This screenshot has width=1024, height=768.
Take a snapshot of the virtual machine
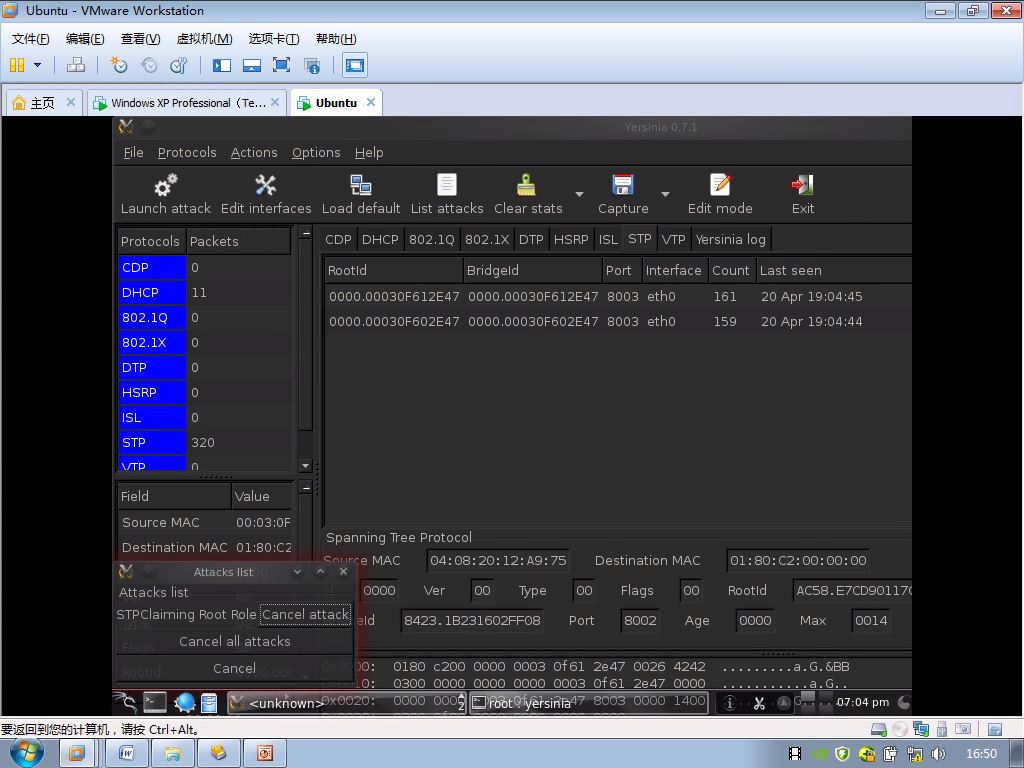118,65
